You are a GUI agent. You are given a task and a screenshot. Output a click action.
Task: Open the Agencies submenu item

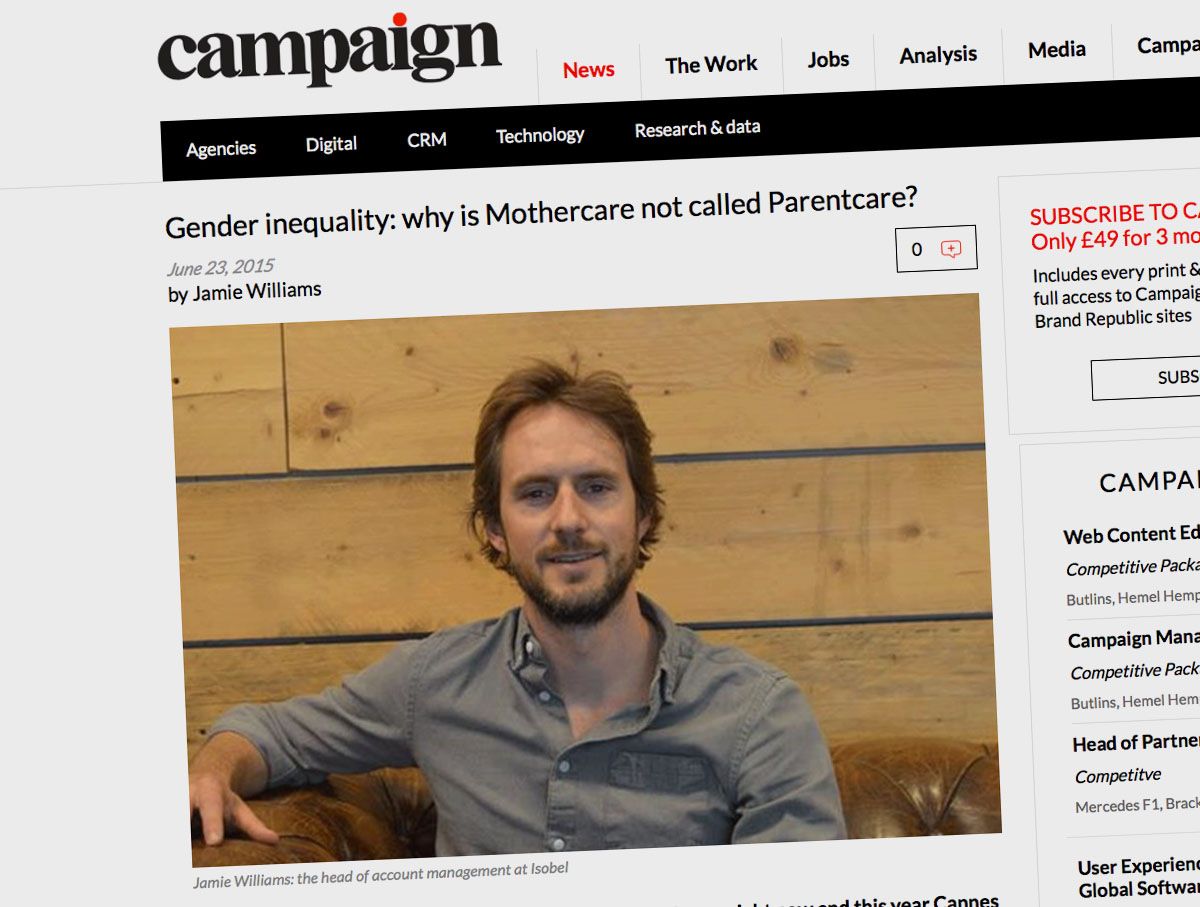pos(221,149)
